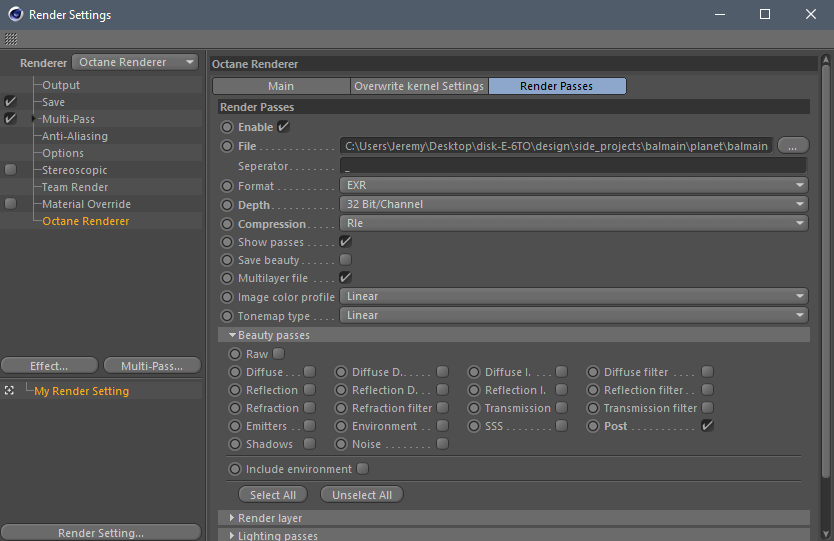Click the animation dot next to Raw
834x541 pixels.
coord(235,354)
